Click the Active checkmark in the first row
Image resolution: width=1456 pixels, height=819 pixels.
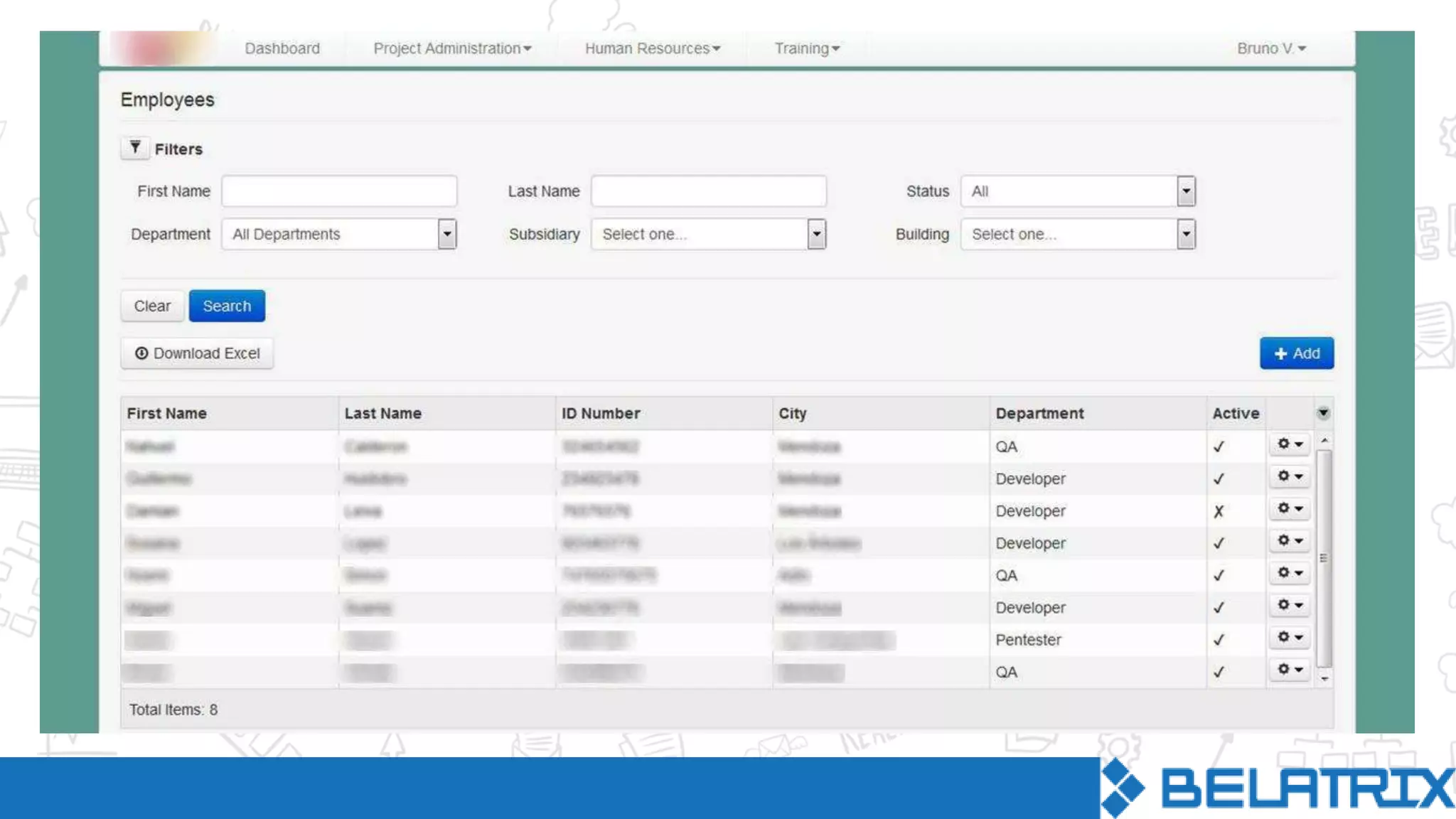click(x=1219, y=446)
